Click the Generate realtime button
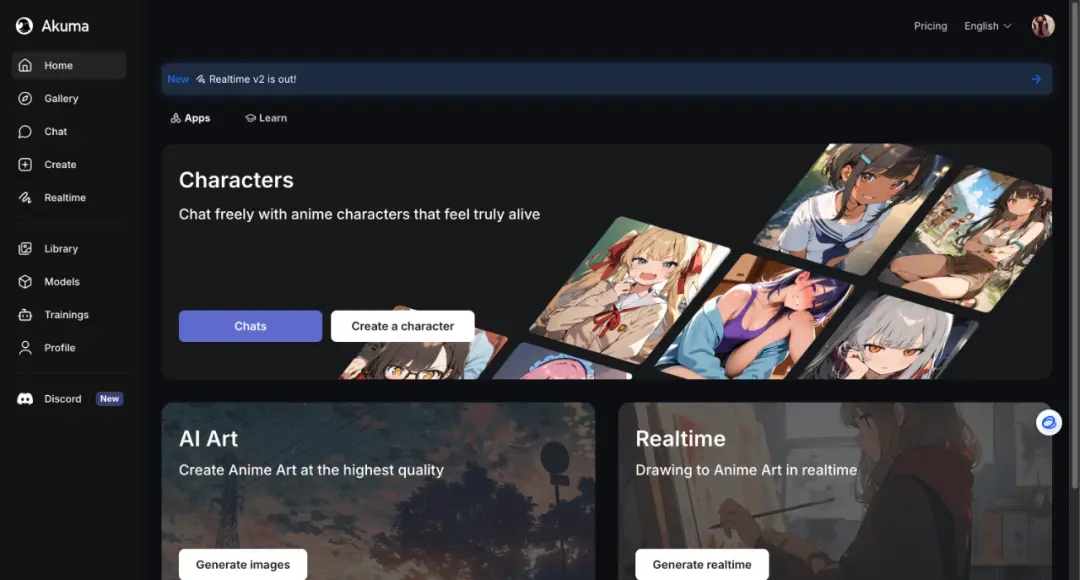Screen dimensions: 1080x580 point(702,565)
